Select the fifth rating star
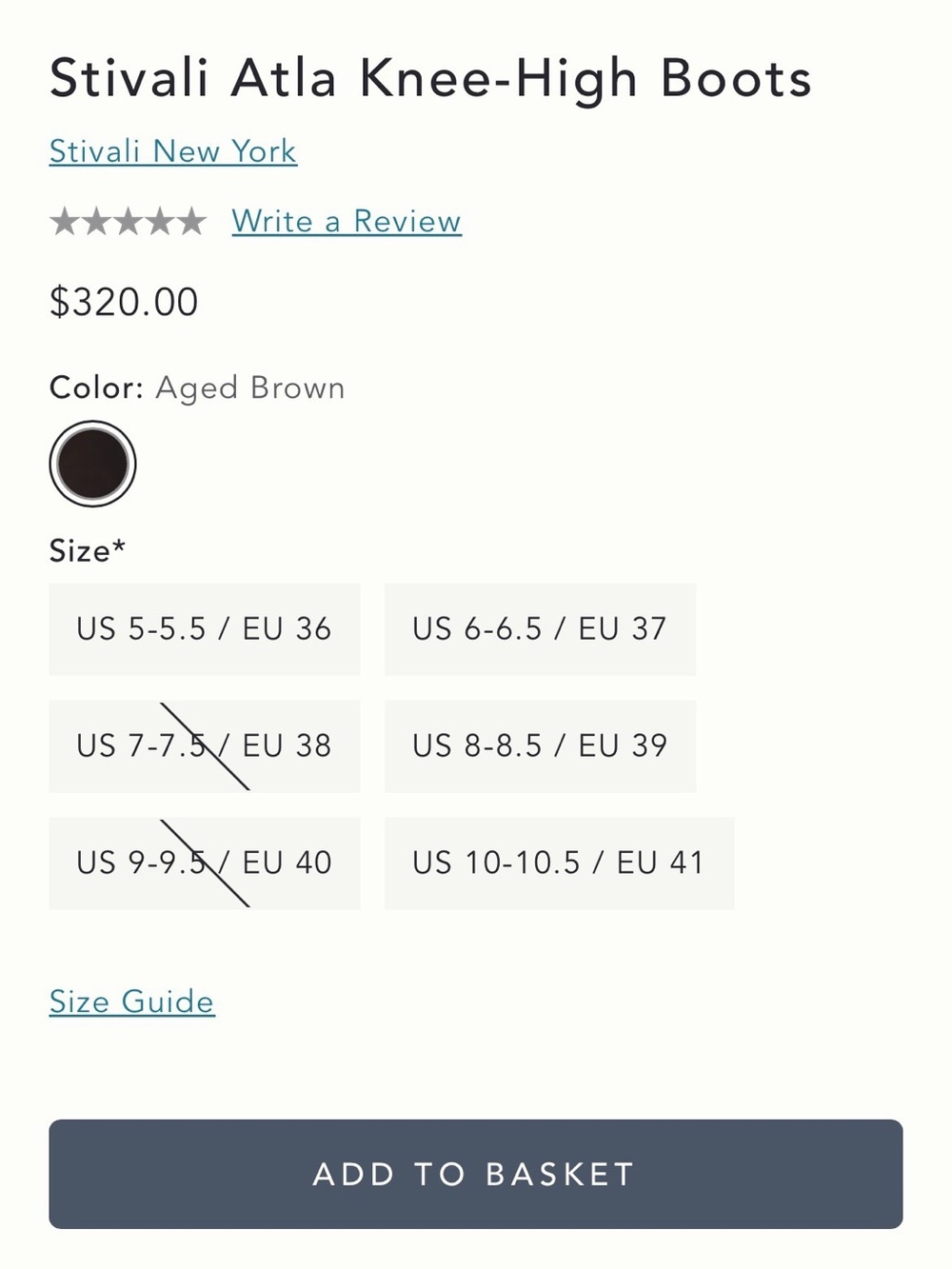952x1269 pixels. click(191, 221)
